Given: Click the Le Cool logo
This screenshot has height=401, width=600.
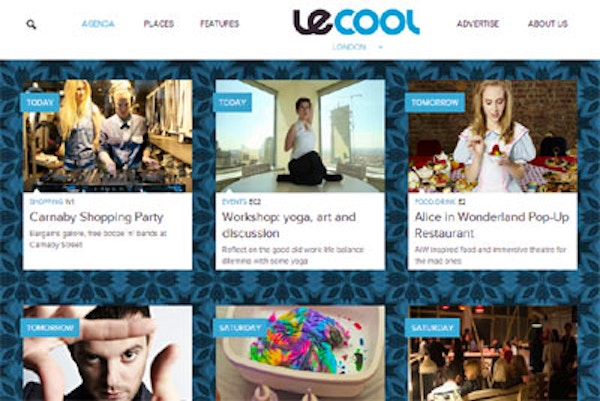Looking at the screenshot, I should pos(357,22).
